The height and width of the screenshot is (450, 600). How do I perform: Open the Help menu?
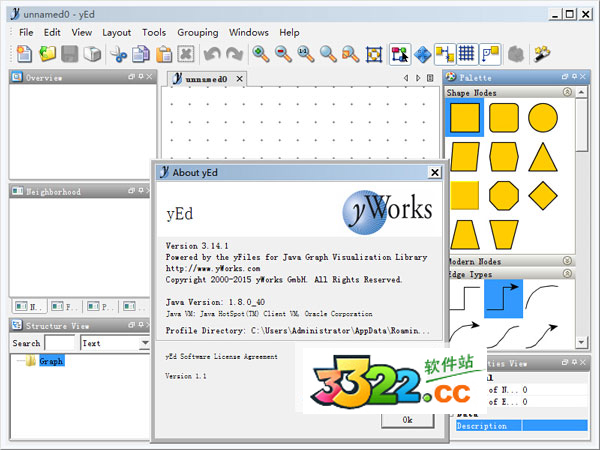coord(289,33)
